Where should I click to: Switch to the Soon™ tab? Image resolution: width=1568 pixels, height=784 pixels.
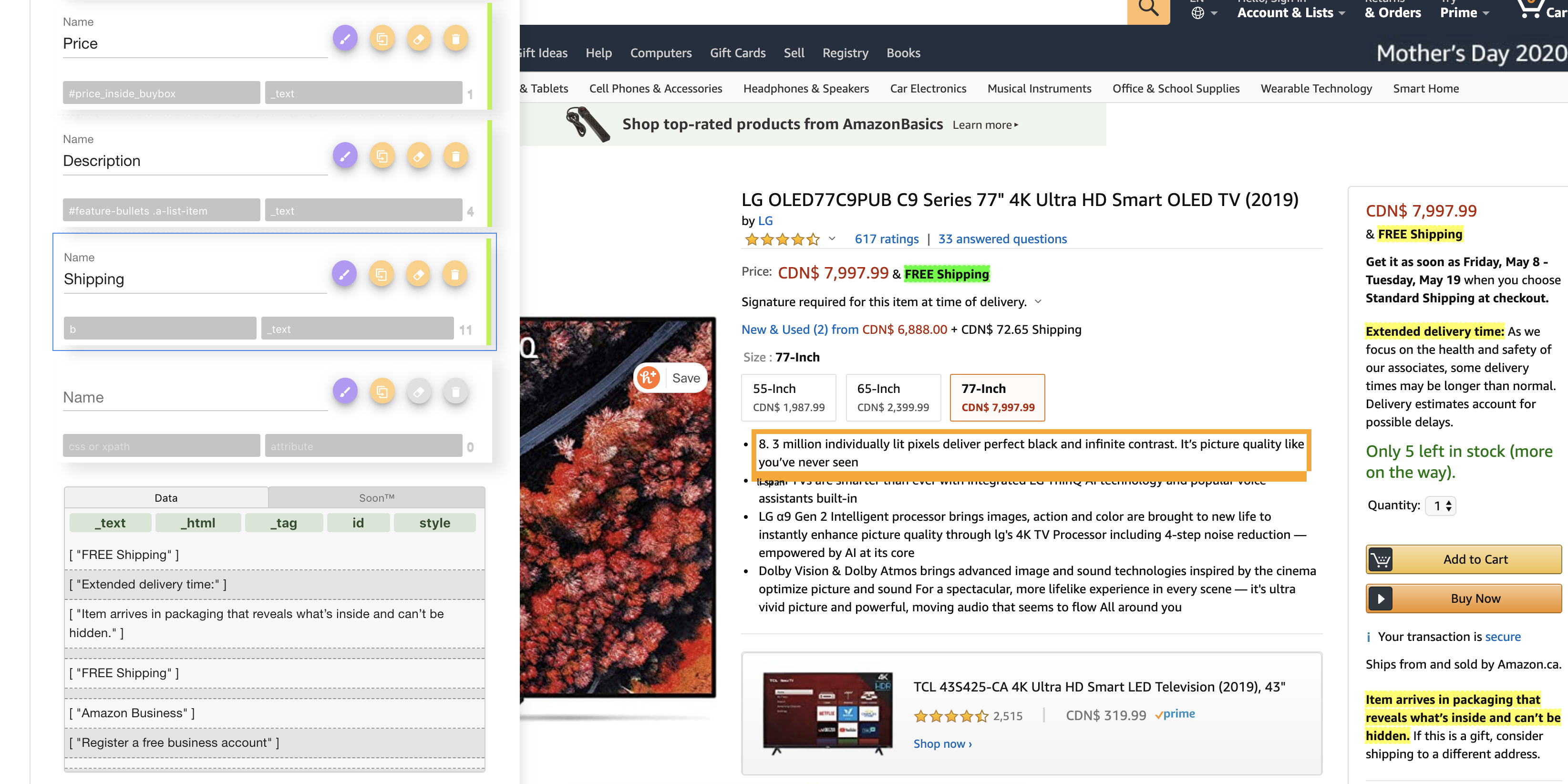(376, 498)
